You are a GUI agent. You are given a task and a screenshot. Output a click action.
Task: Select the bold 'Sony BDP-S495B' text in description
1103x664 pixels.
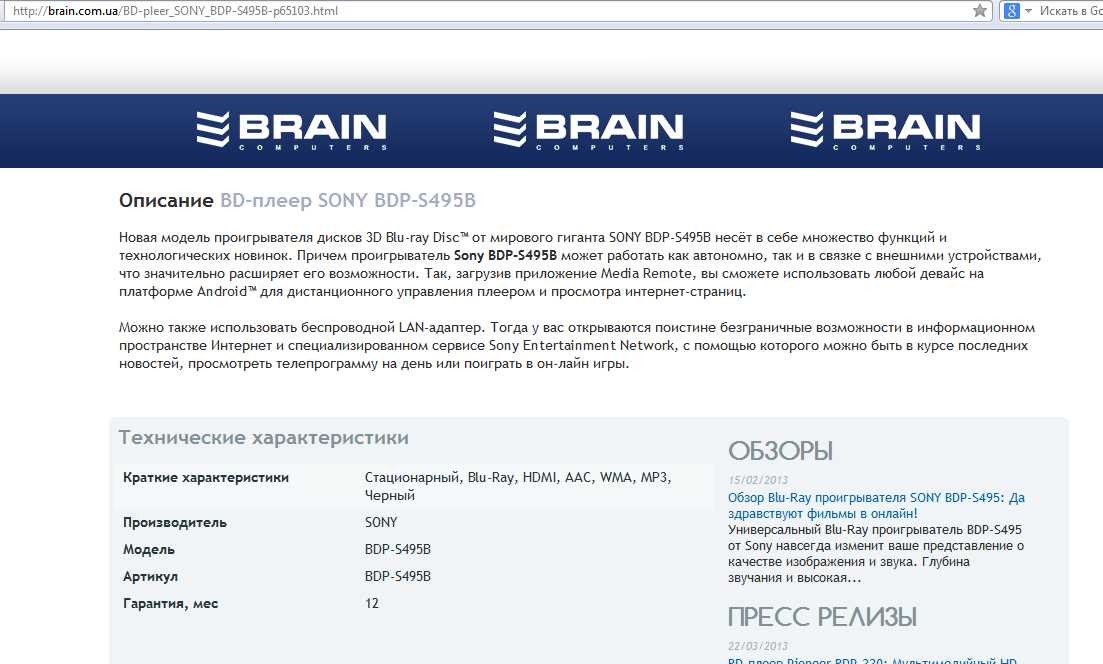(x=505, y=255)
